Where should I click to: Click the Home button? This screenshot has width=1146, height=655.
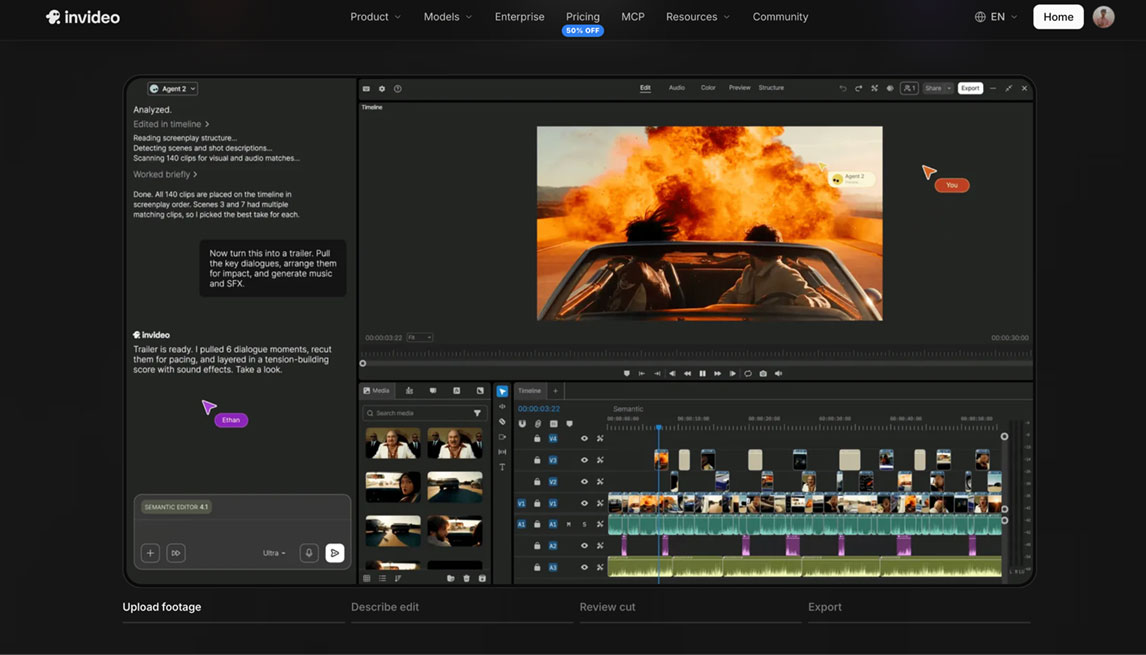[x=1058, y=17]
